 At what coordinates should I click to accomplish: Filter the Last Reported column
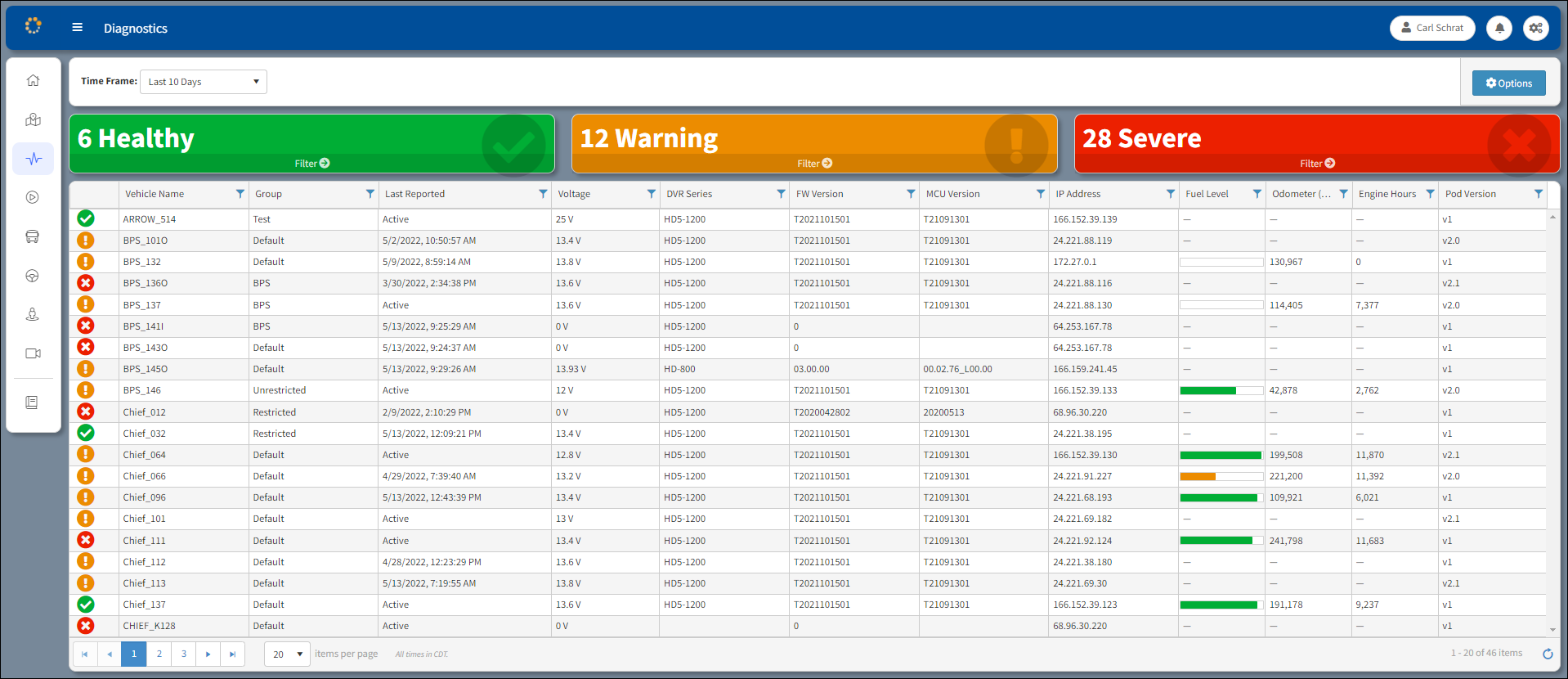point(543,194)
